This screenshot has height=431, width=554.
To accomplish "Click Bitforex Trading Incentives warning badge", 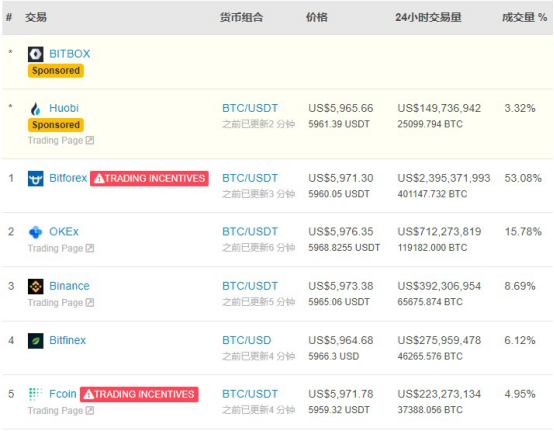I will coord(149,178).
